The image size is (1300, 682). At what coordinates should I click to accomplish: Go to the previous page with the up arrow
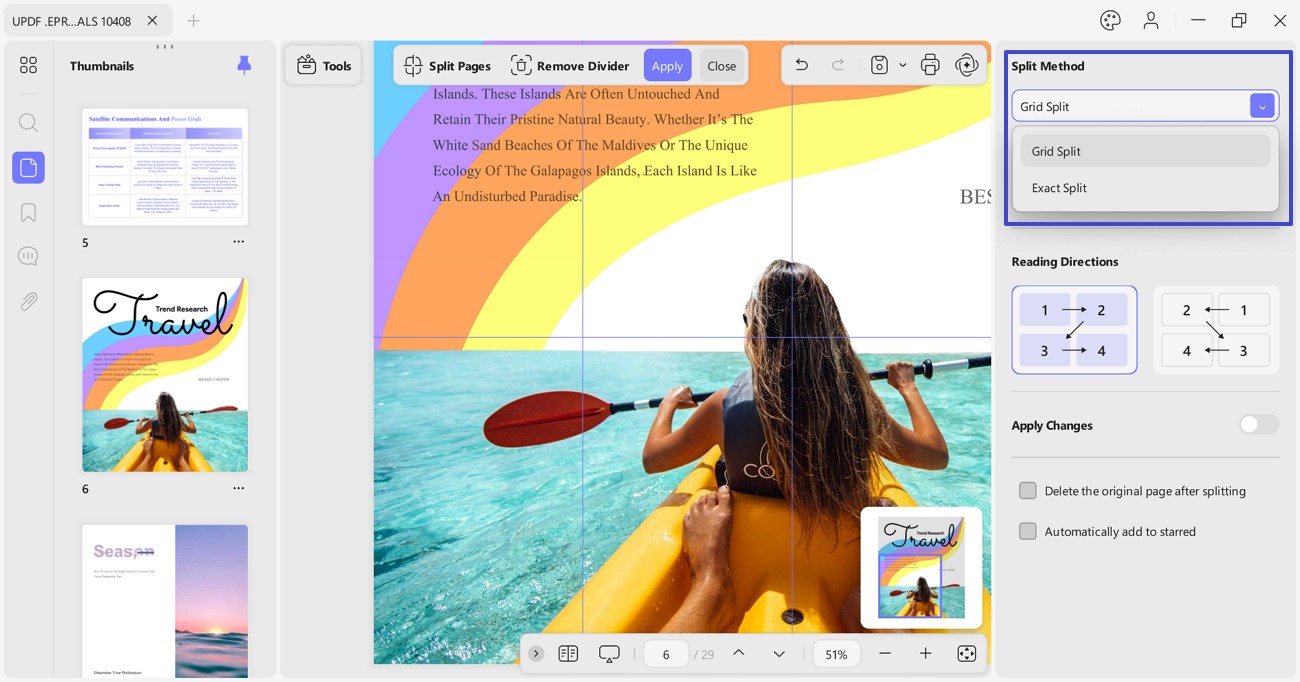point(738,653)
